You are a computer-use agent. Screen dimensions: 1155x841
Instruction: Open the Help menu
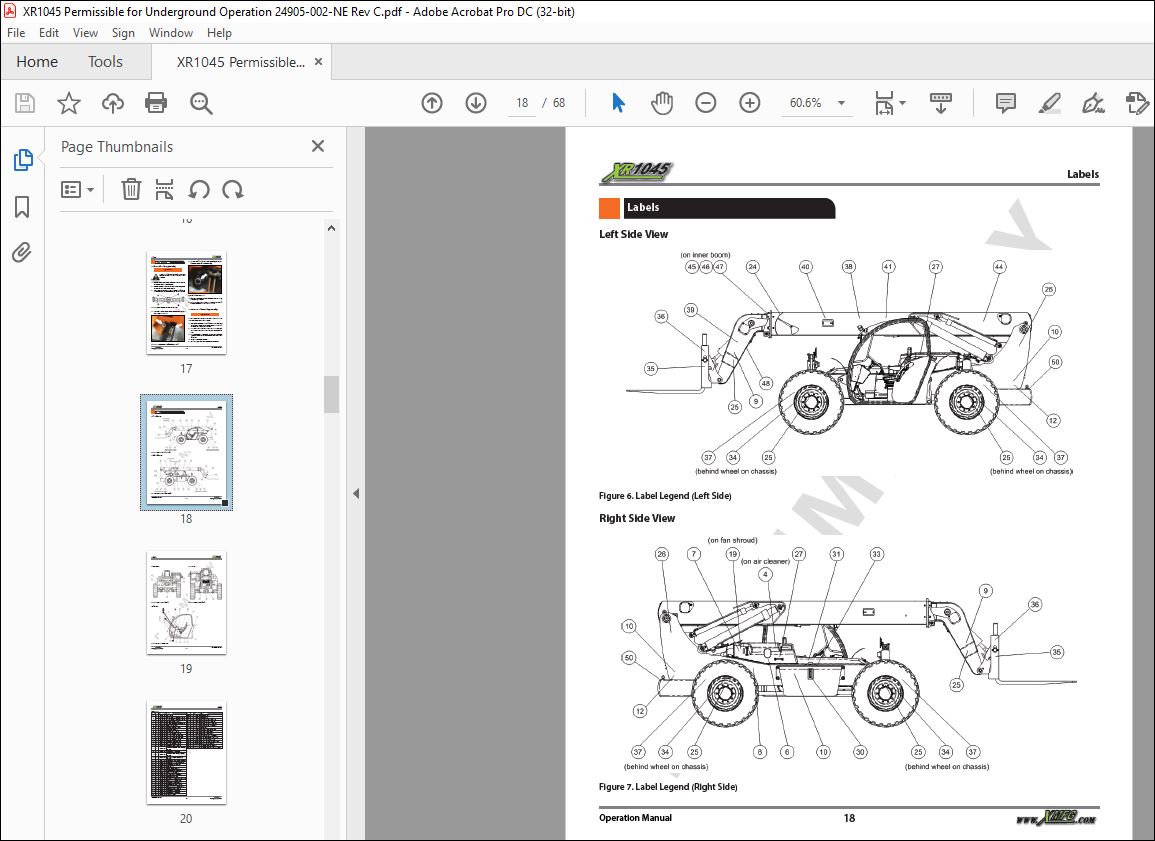(220, 32)
